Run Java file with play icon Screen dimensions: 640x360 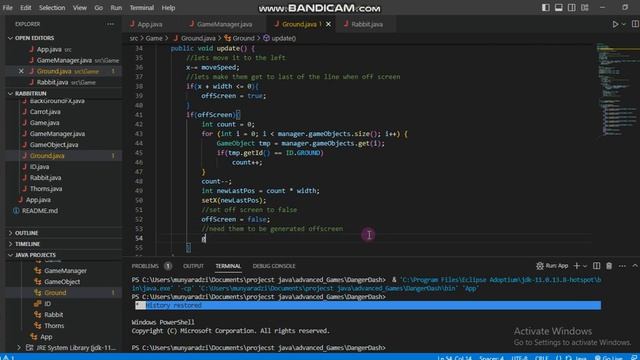[x=615, y=24]
